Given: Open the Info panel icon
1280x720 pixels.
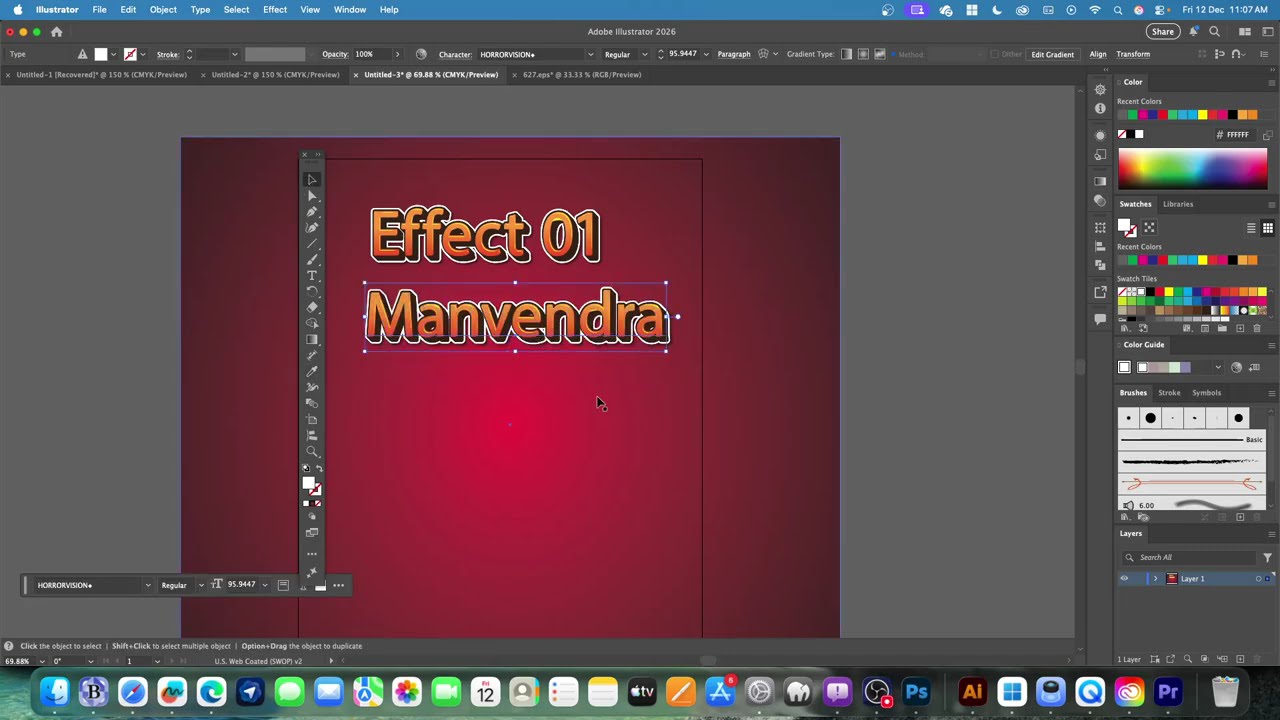Looking at the screenshot, I should point(1100,109).
